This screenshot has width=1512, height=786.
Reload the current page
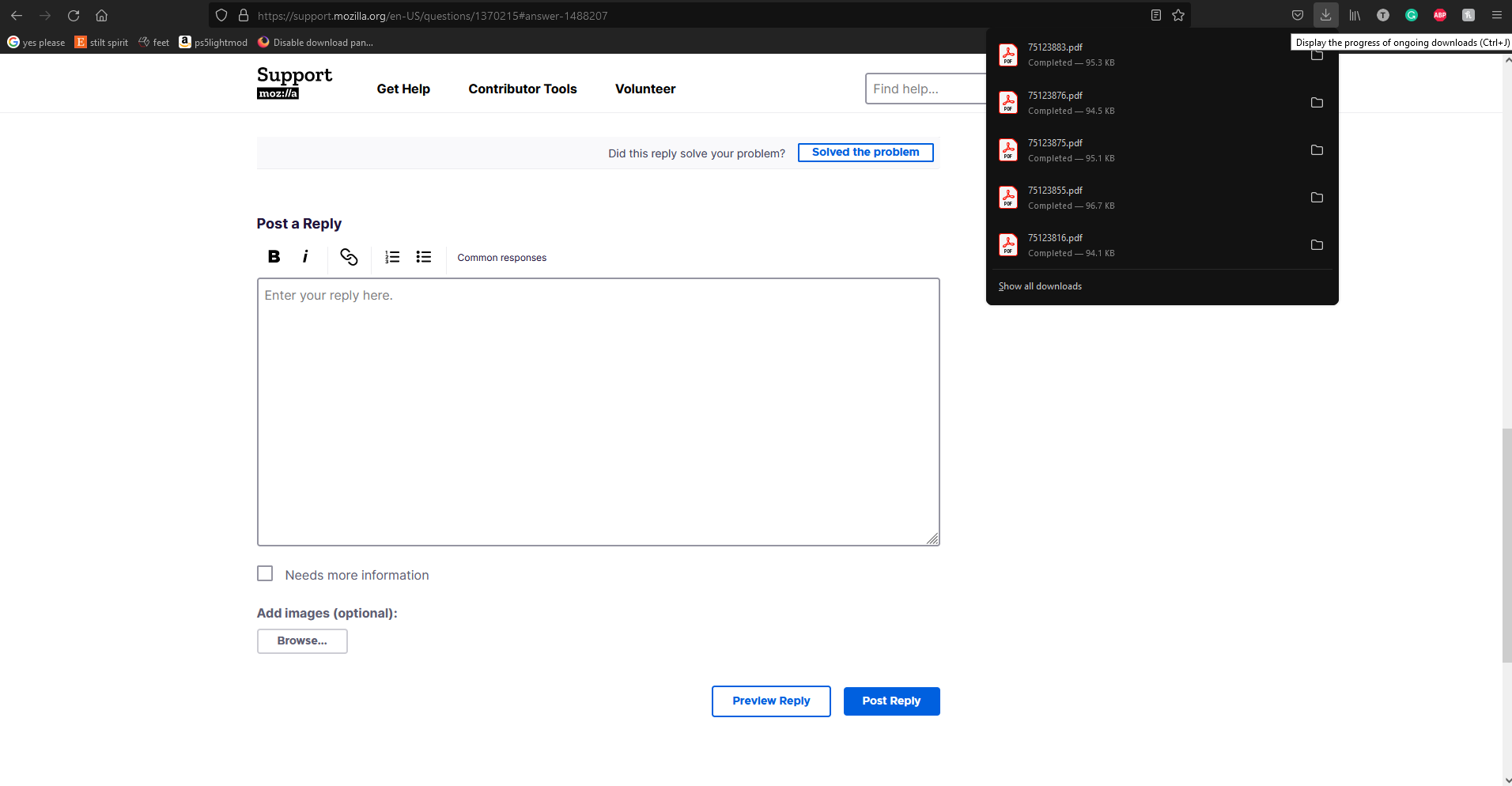pos(74,15)
